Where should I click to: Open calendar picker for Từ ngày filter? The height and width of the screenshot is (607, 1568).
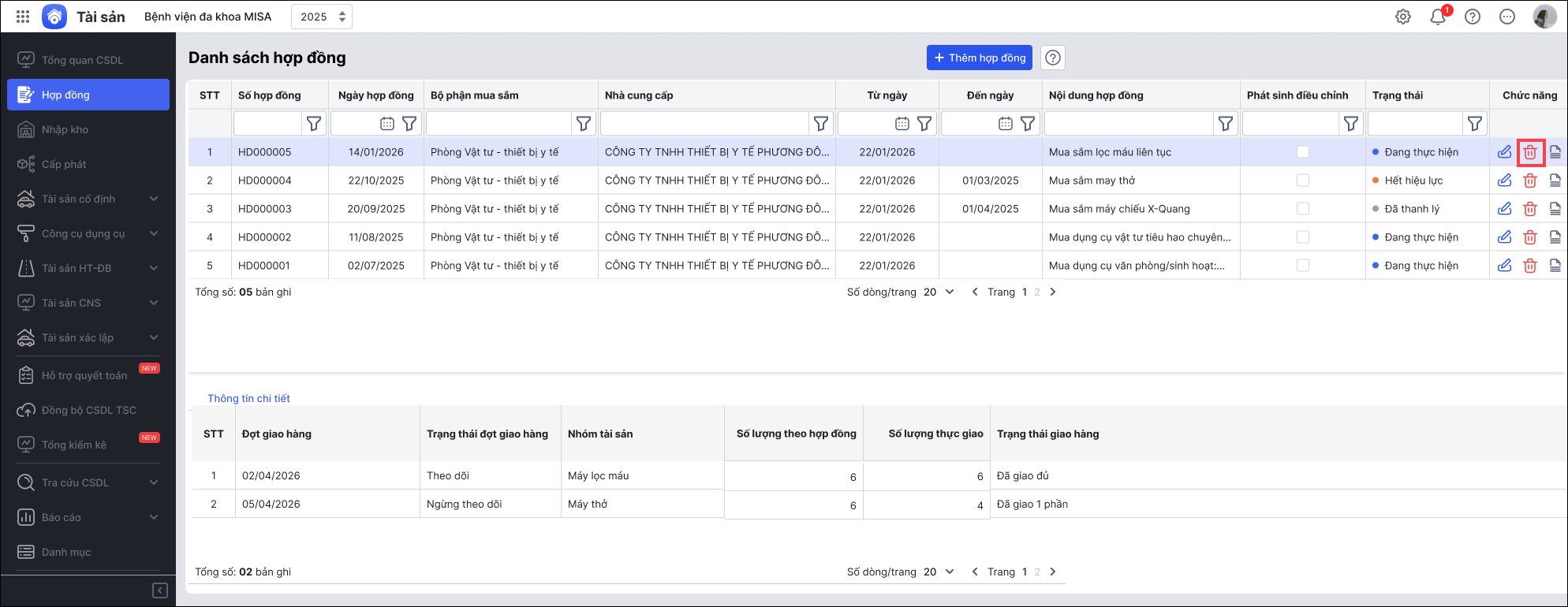pos(902,124)
